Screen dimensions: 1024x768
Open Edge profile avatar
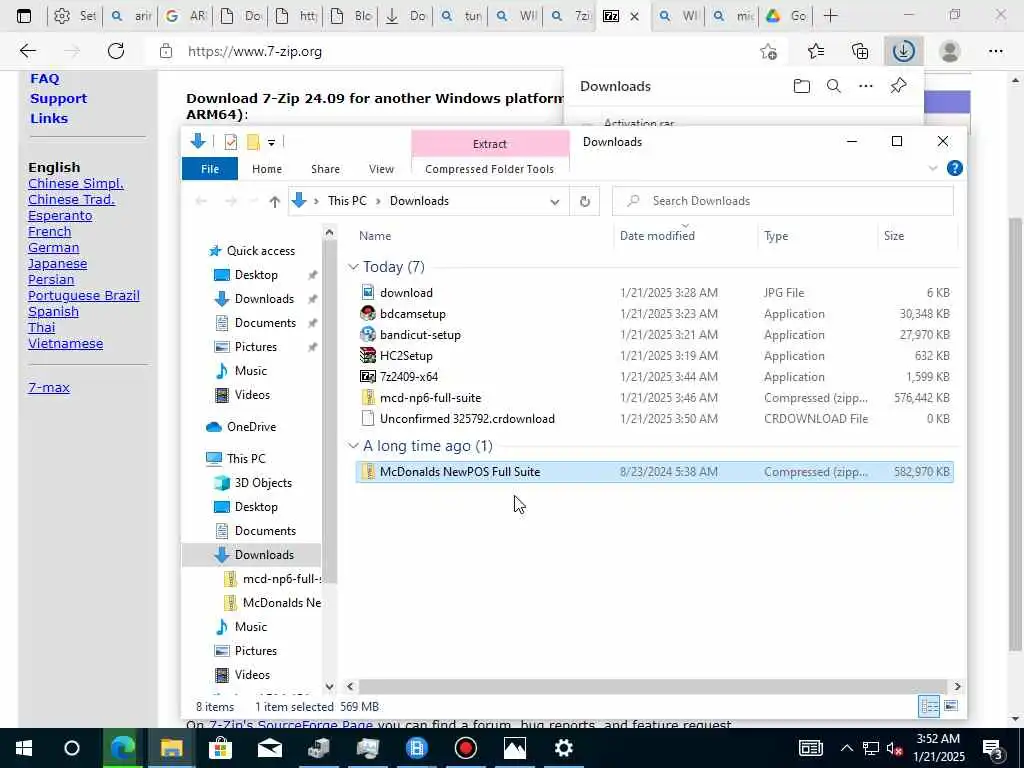[x=950, y=51]
